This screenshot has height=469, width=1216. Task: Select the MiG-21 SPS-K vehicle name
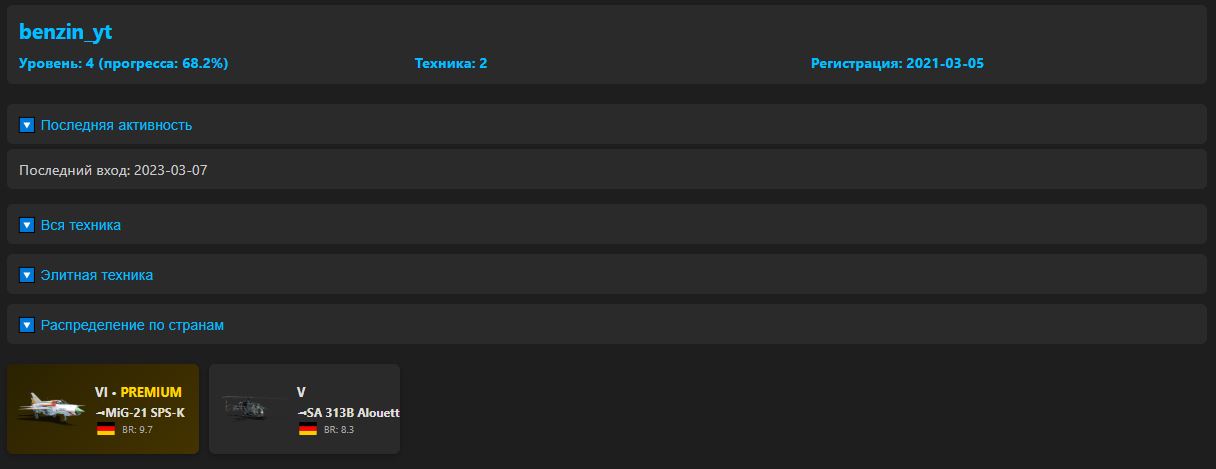(140, 412)
